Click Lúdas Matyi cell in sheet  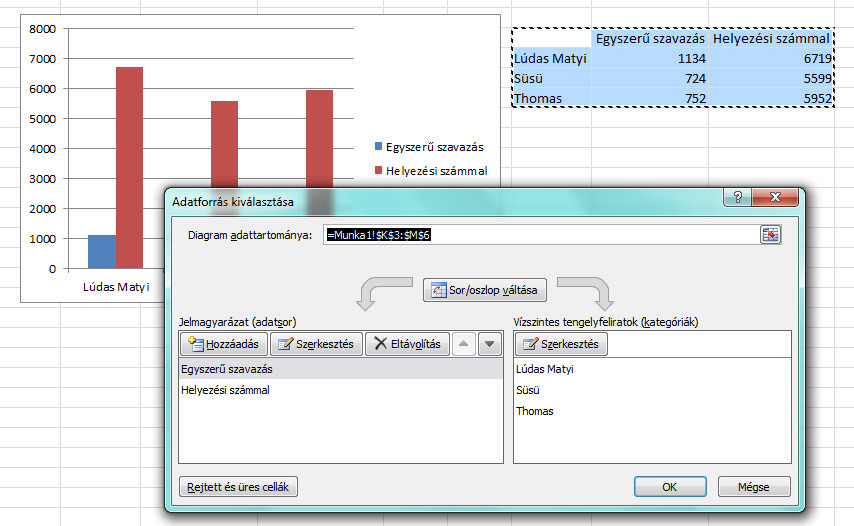552,58
